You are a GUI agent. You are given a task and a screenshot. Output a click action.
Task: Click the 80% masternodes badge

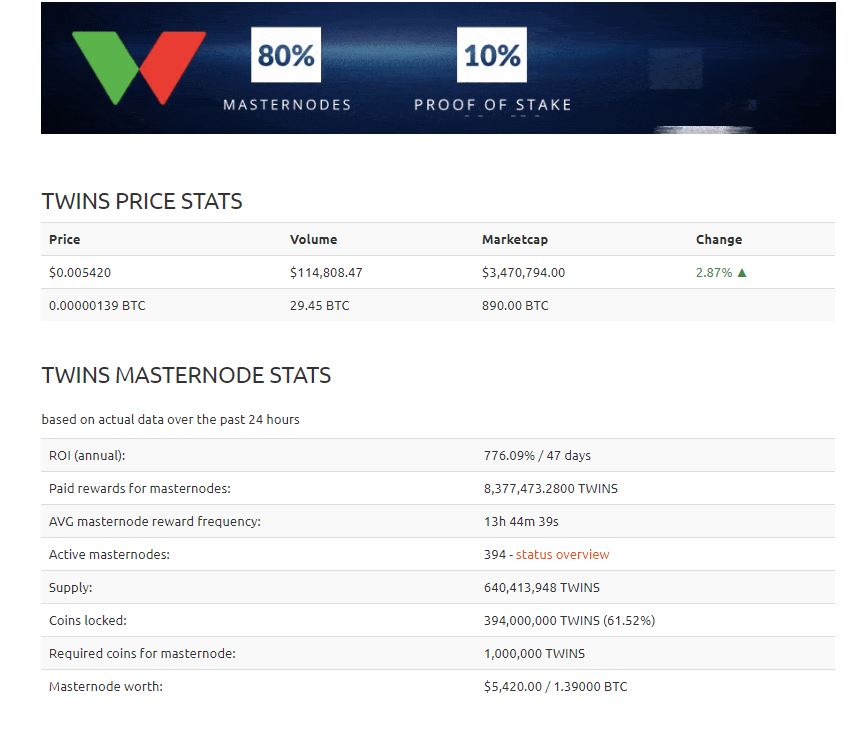[x=286, y=56]
